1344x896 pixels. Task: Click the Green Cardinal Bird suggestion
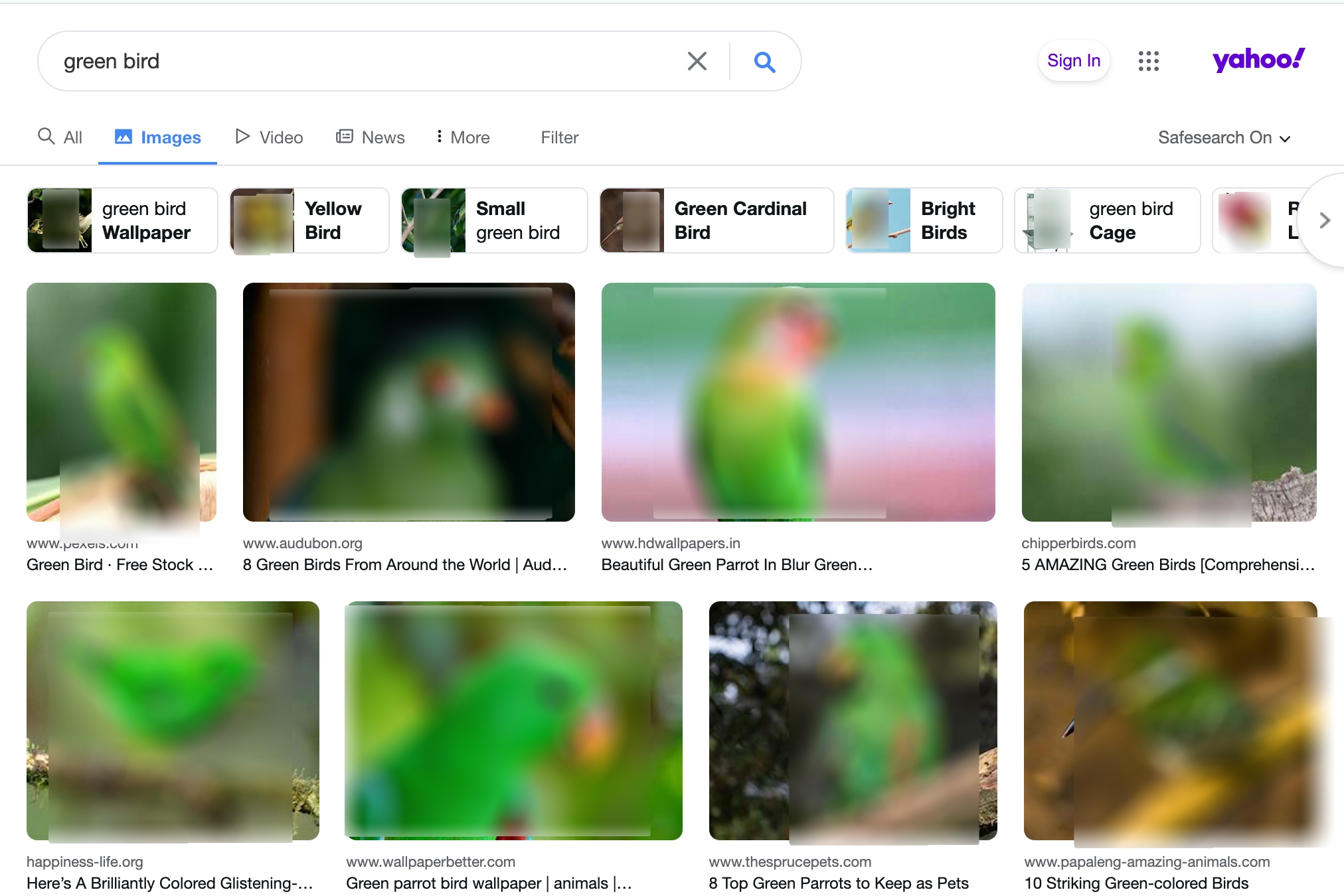(716, 220)
